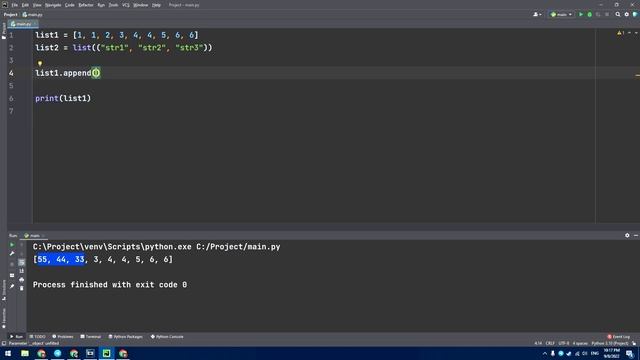Click the print(list1) statement on line 6
The height and width of the screenshot is (360, 640).
click(x=63, y=98)
